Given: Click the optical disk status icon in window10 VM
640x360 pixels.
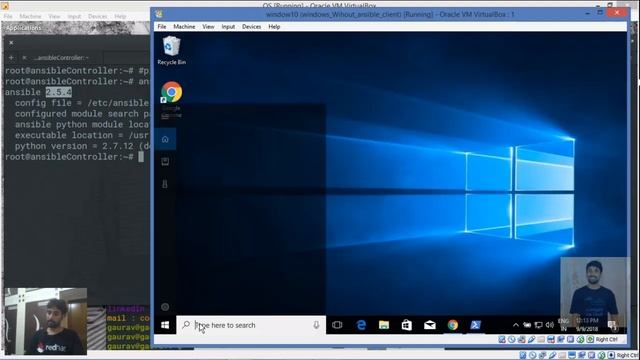Looking at the screenshot, I should (512, 339).
